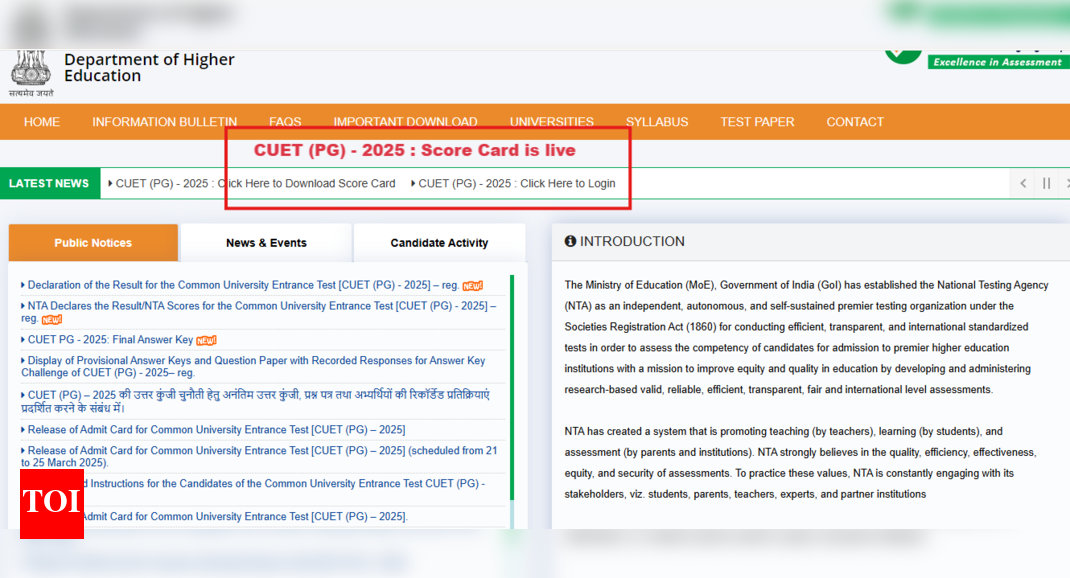Go to the SYLLABUS menu item

[657, 122]
